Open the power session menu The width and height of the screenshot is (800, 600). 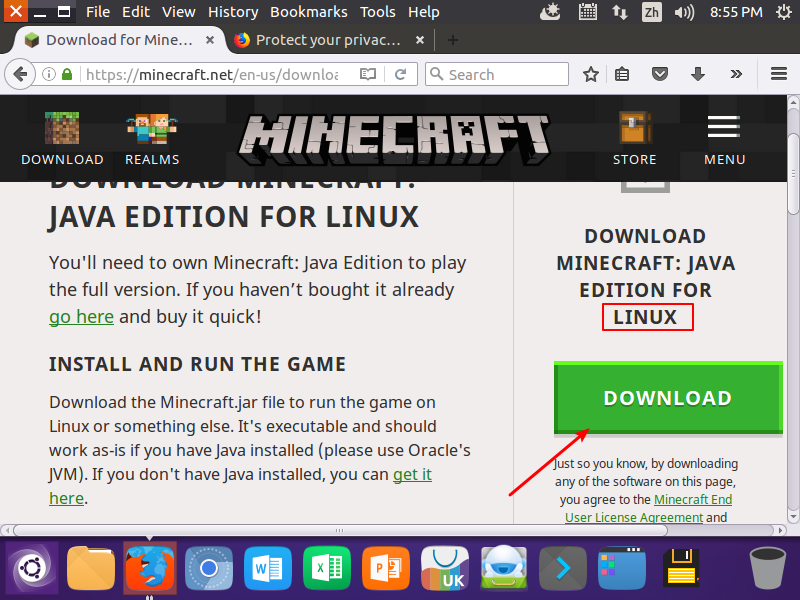784,12
